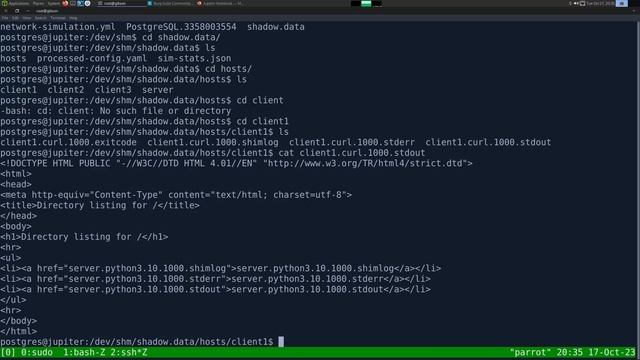Click processed-config.yaml in ls output
Image resolution: width=640 pixels, height=360 pixels.
click(x=92, y=58)
